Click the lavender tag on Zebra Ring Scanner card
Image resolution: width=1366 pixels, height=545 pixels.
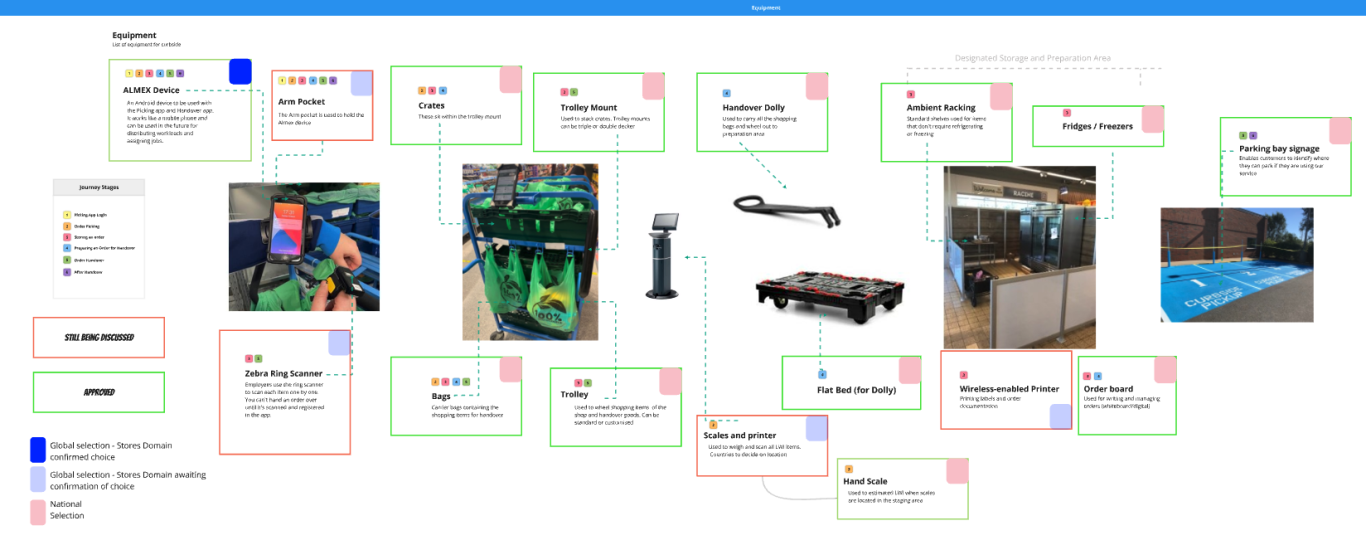click(339, 343)
